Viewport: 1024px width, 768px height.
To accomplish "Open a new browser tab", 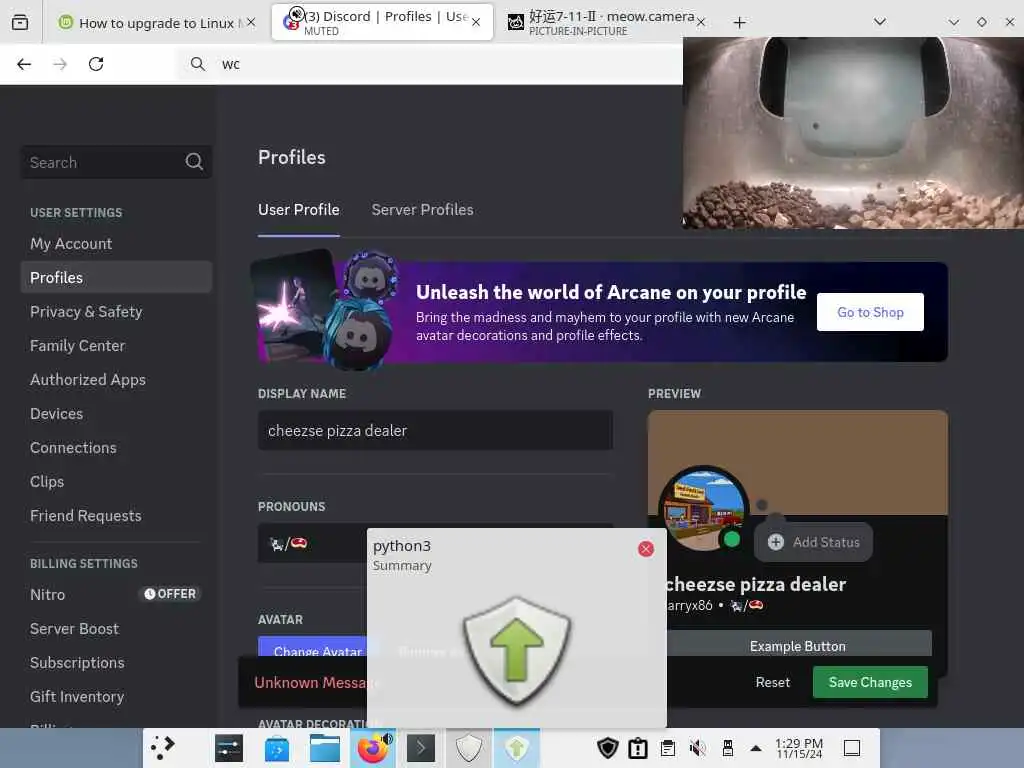I will pyautogui.click(x=739, y=23).
